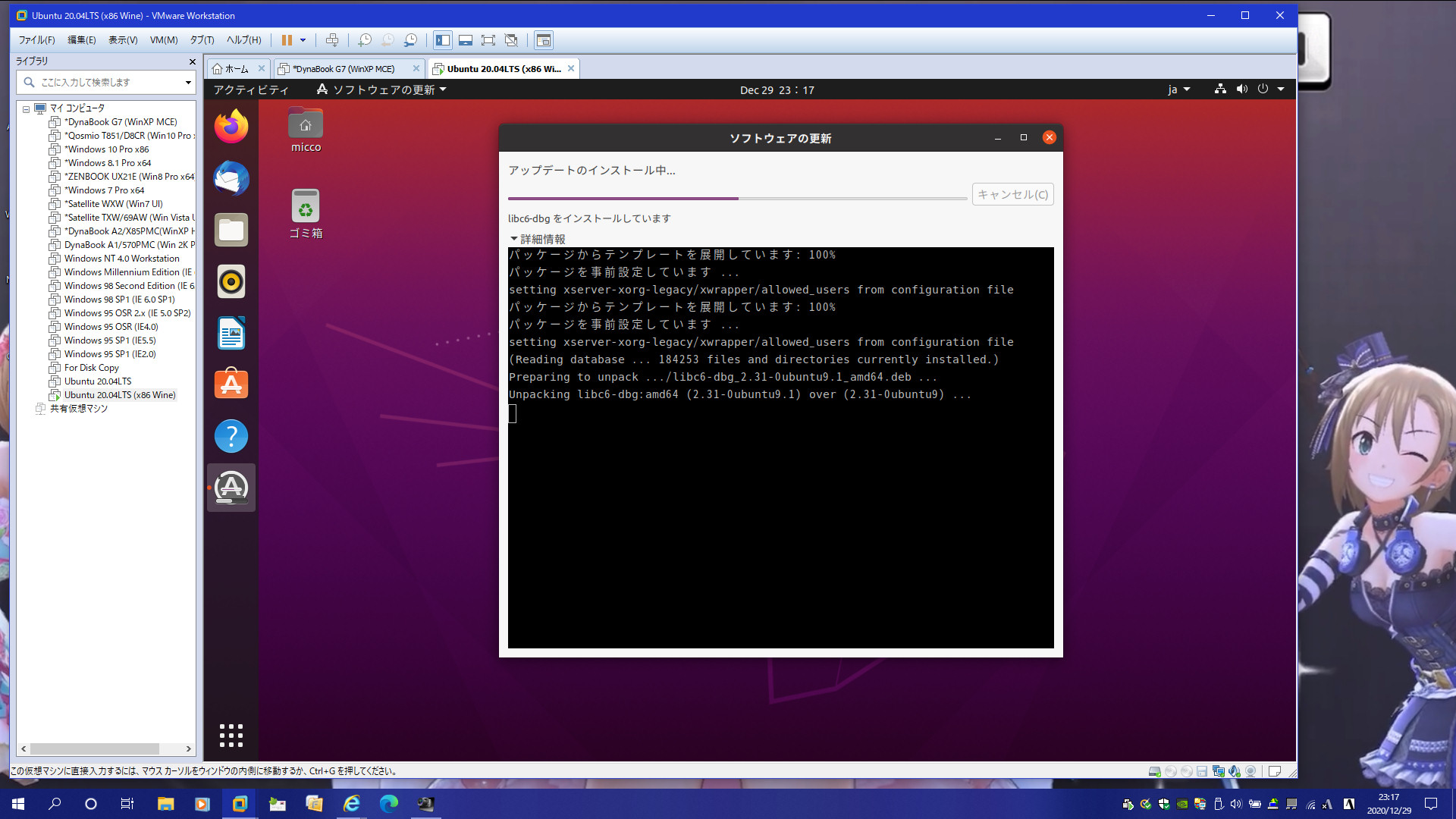The image size is (1456, 819).
Task: Open the 編集(E) menu
Action: pos(82,40)
